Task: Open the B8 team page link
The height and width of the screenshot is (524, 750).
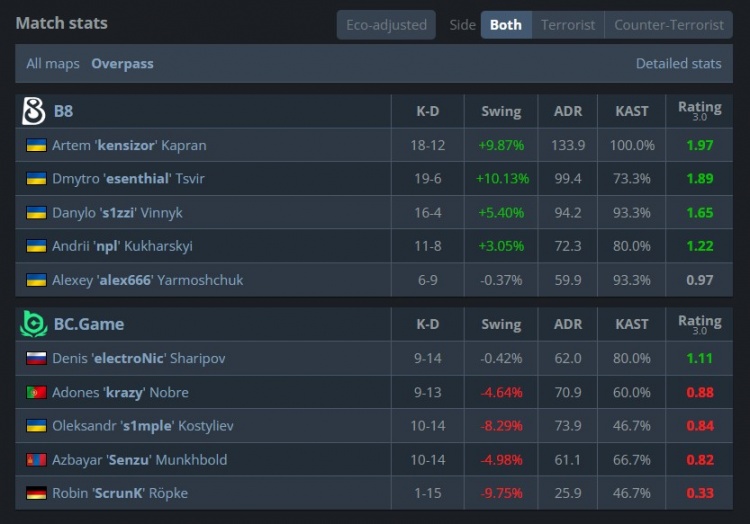Action: coord(63,111)
